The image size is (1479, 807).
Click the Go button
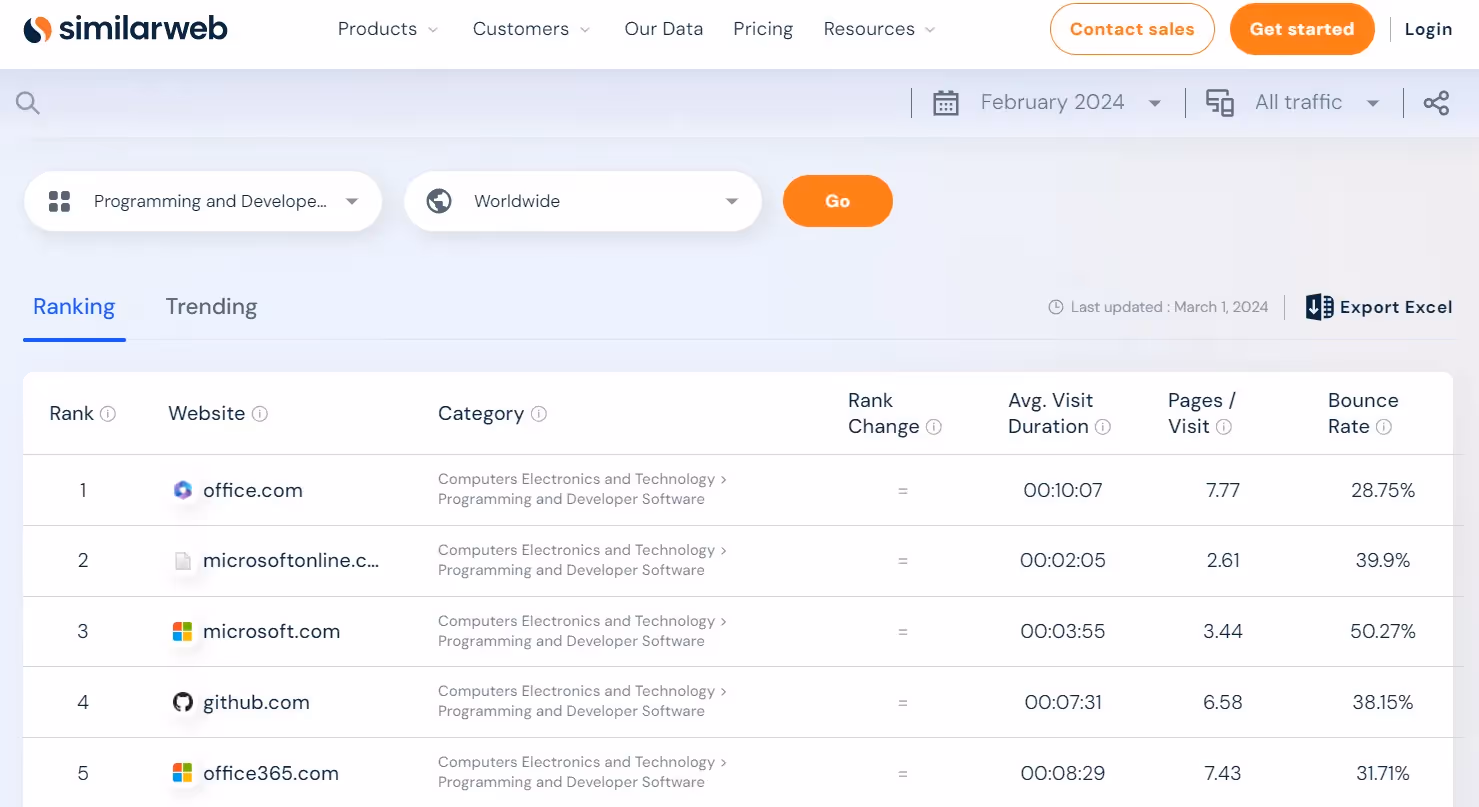838,200
